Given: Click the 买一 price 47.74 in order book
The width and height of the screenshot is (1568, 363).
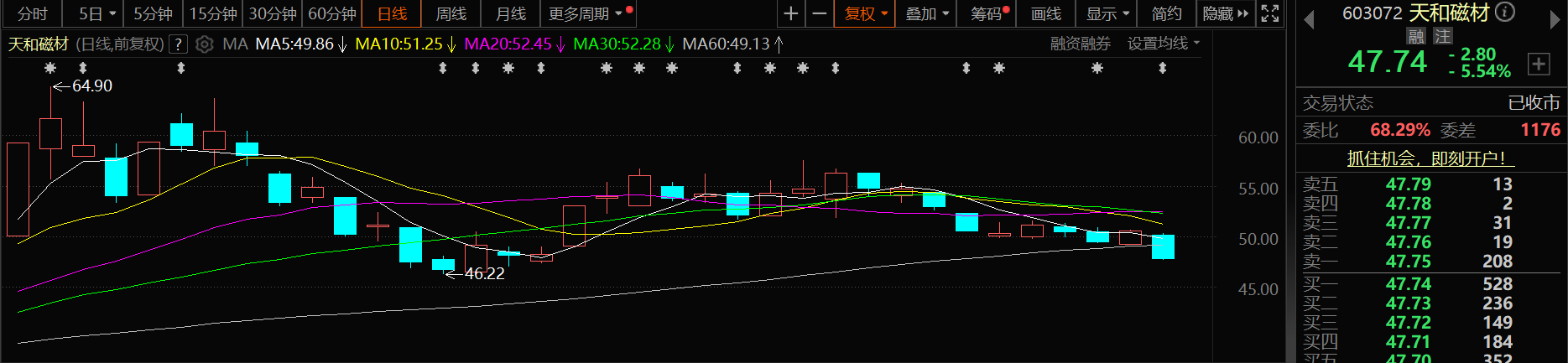Looking at the screenshot, I should [x=1409, y=284].
